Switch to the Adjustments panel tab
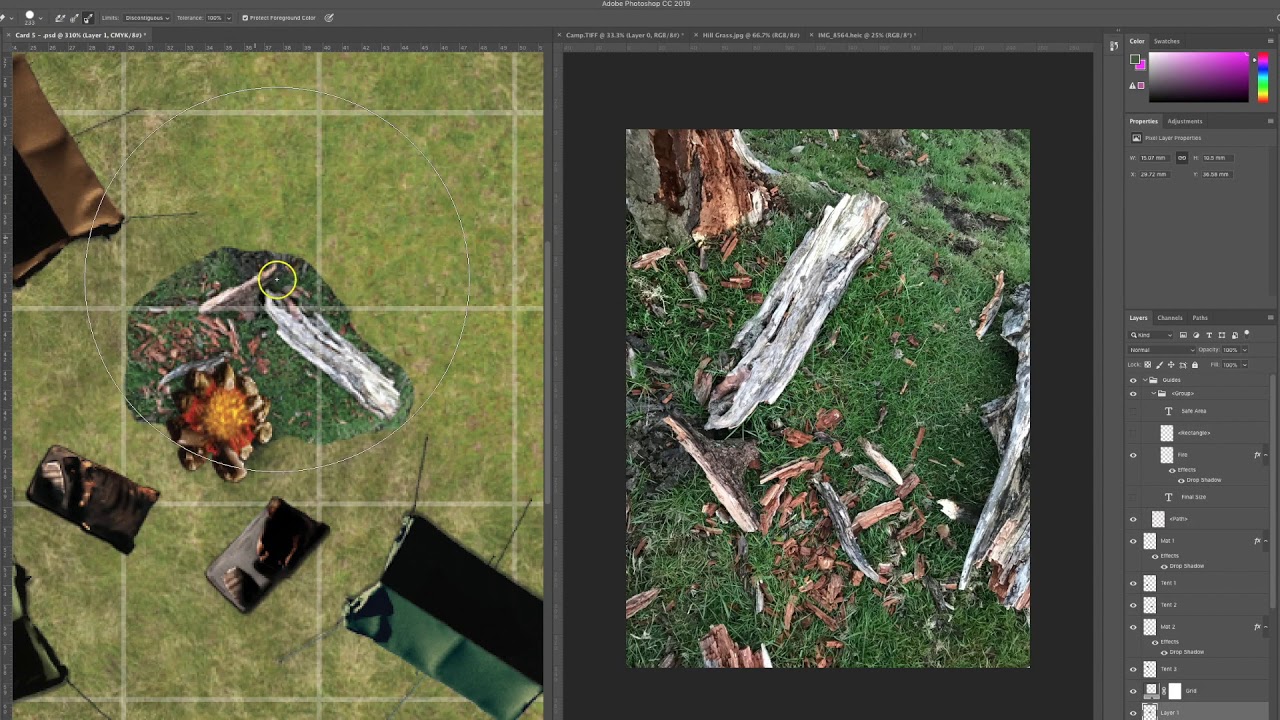The width and height of the screenshot is (1280, 720). 1185,121
